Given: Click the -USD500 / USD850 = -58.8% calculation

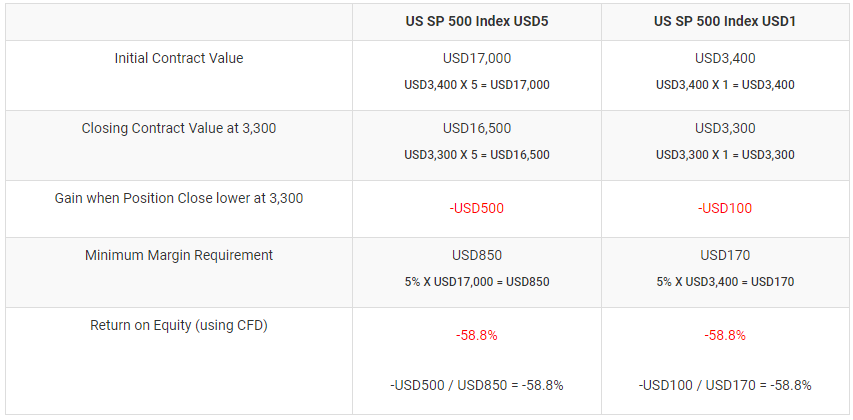Looking at the screenshot, I should coord(477,386).
